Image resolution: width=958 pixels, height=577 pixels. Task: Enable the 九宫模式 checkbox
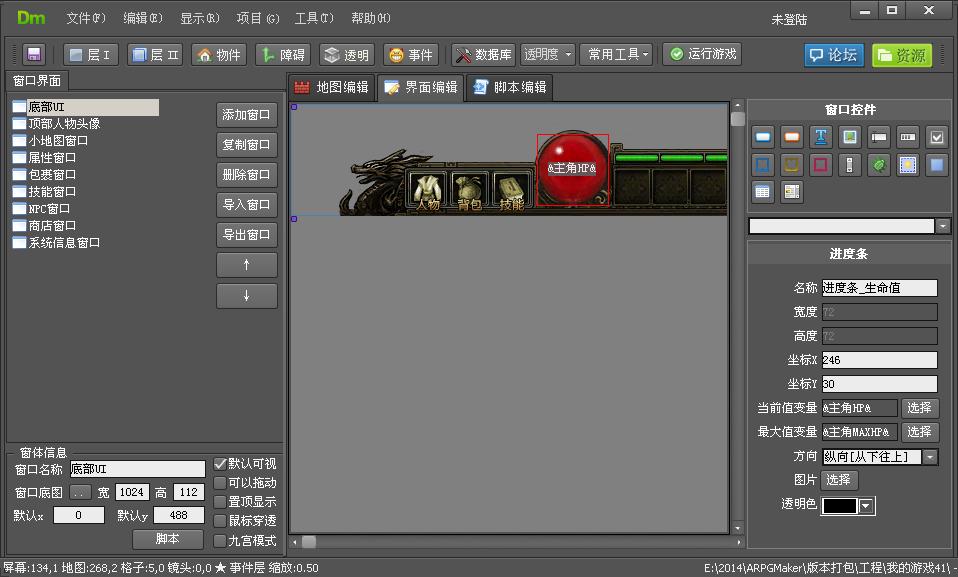221,541
